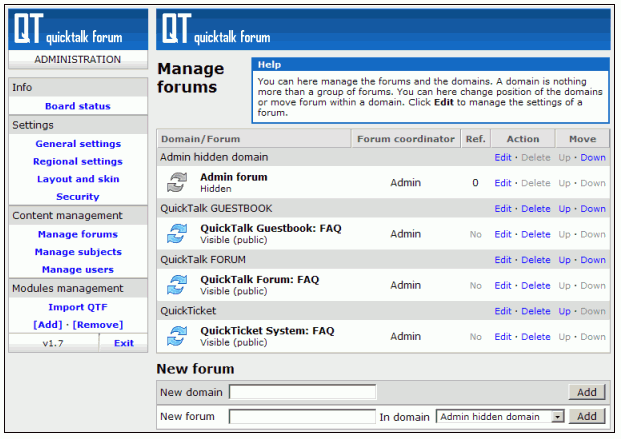621x439 pixels.
Task: Open the In domain dropdown list
Action: 557,417
